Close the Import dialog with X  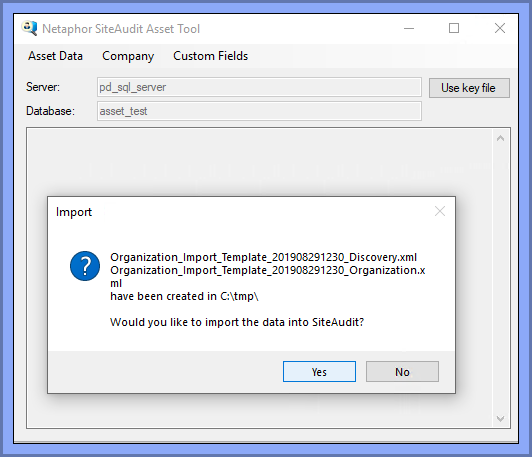pyautogui.click(x=440, y=211)
